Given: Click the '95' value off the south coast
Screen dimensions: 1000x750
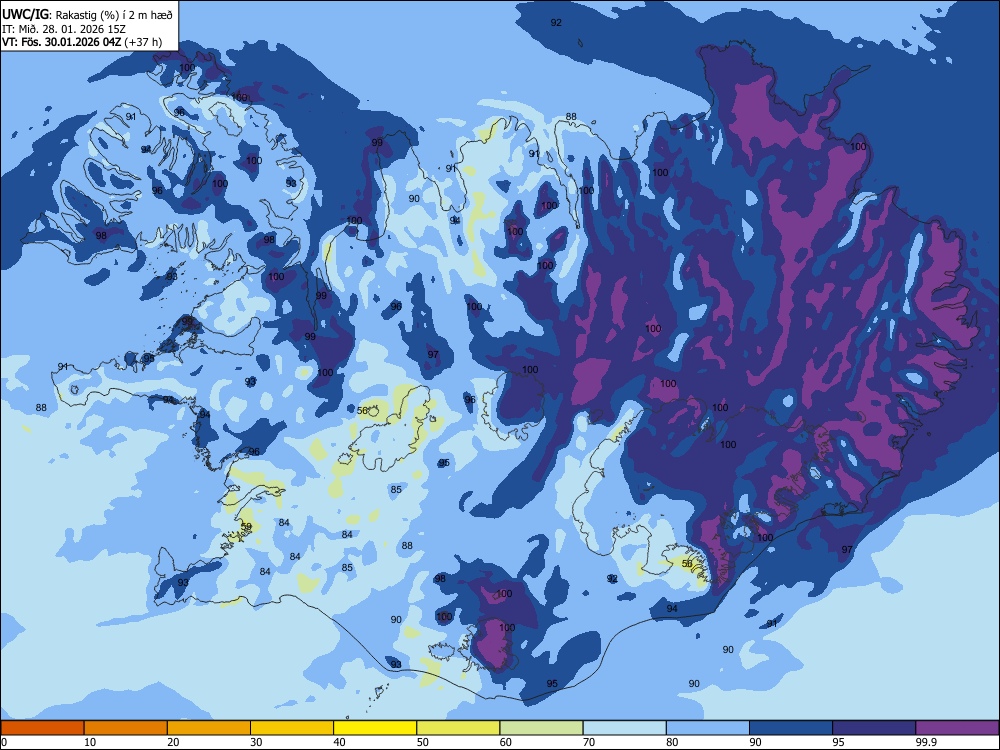Looking at the screenshot, I should coord(552,684).
